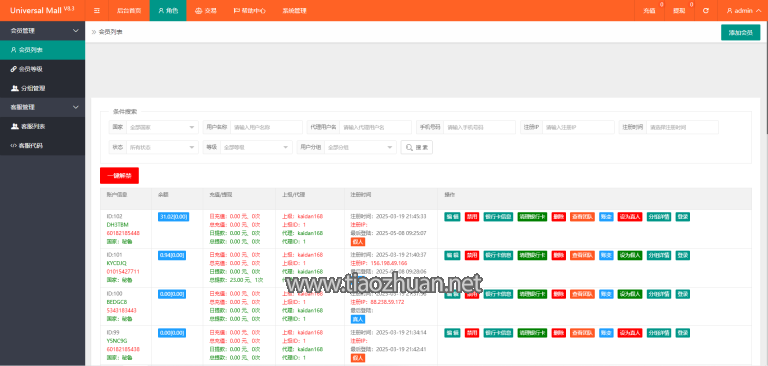Screen dimensions: 768x366
Task: Click 登录 for user ID:102
Action: pos(683,217)
